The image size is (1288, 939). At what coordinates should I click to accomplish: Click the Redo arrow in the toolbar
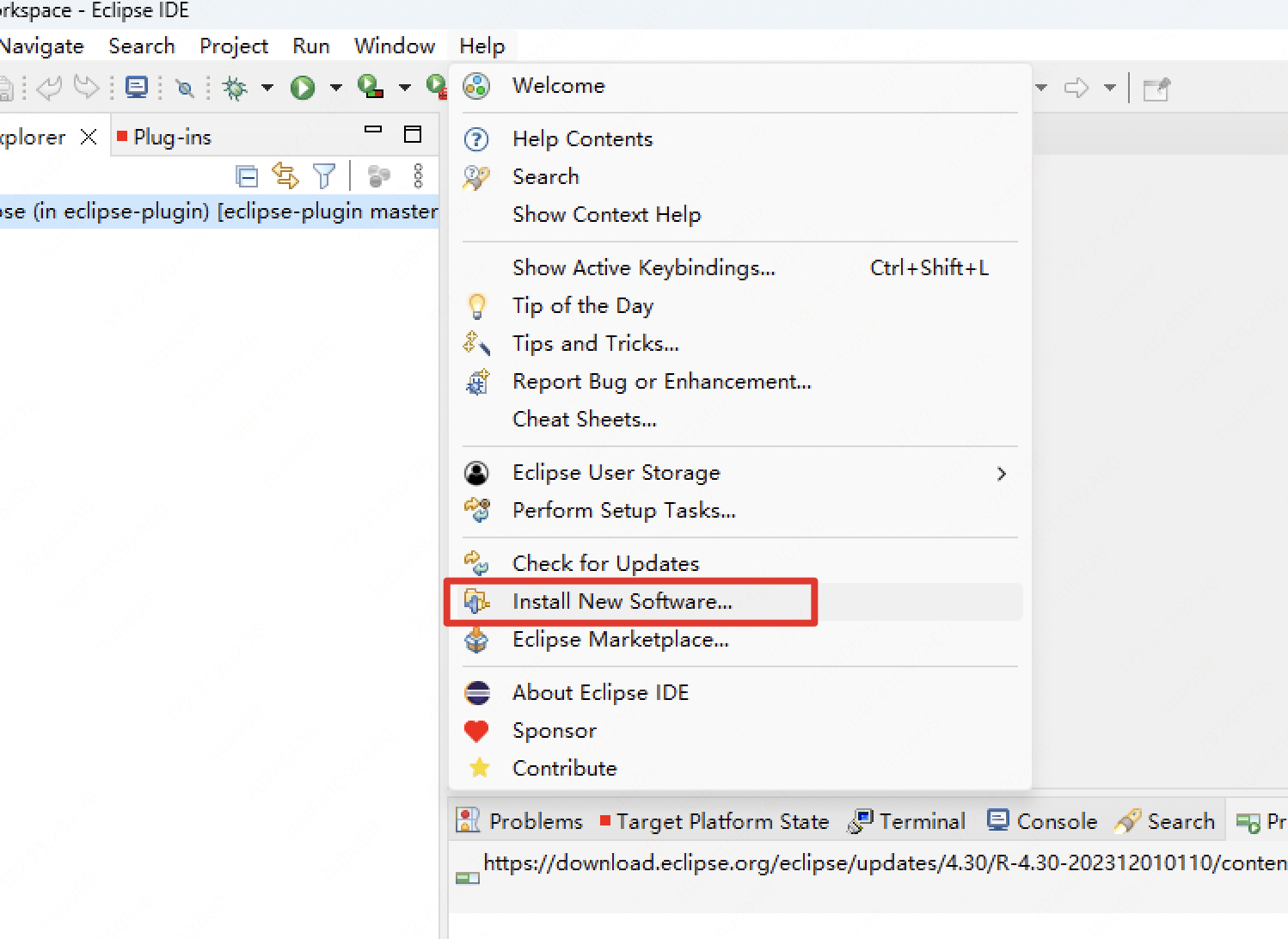(x=87, y=87)
